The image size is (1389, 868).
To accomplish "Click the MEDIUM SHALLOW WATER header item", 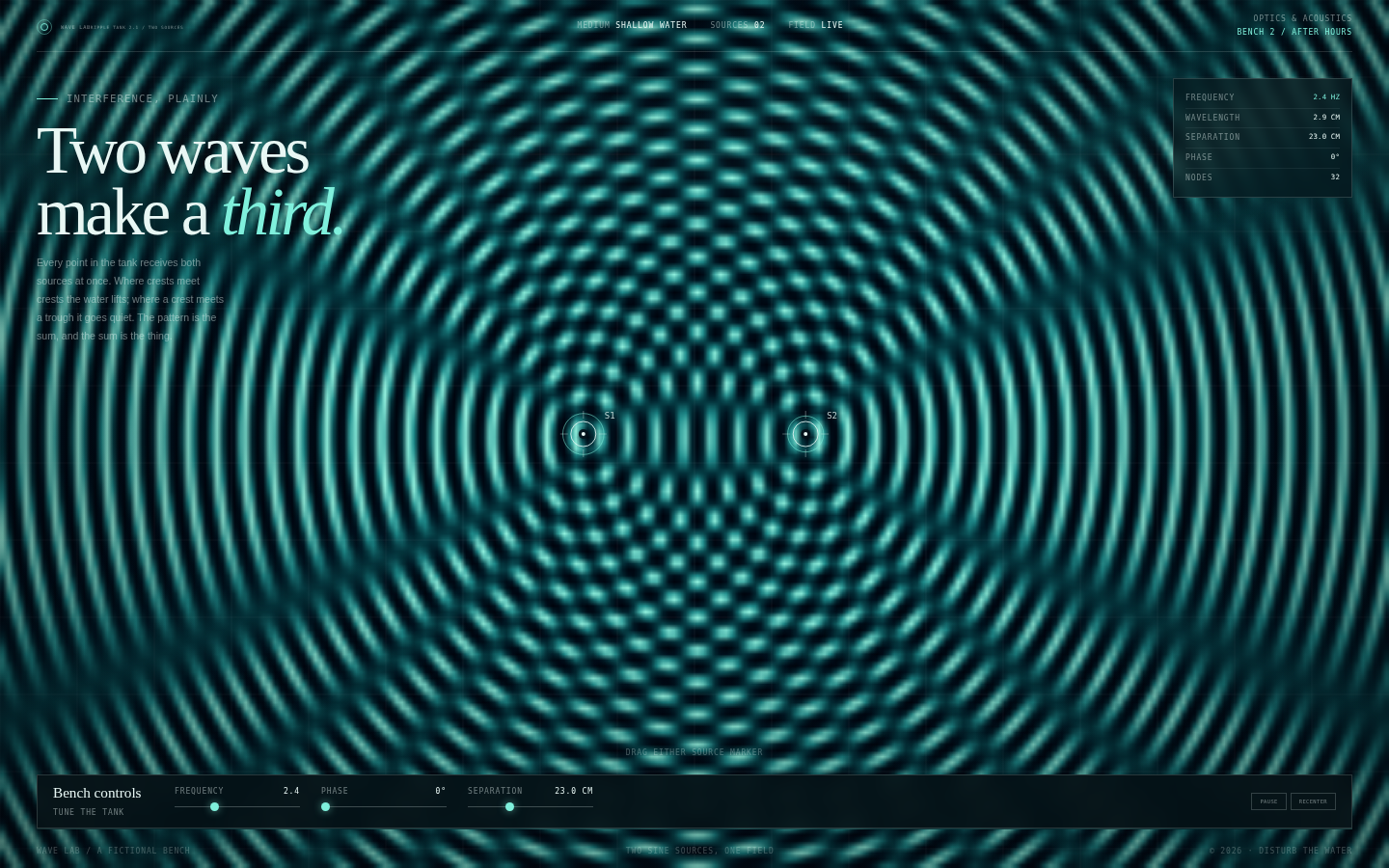I will click(632, 25).
